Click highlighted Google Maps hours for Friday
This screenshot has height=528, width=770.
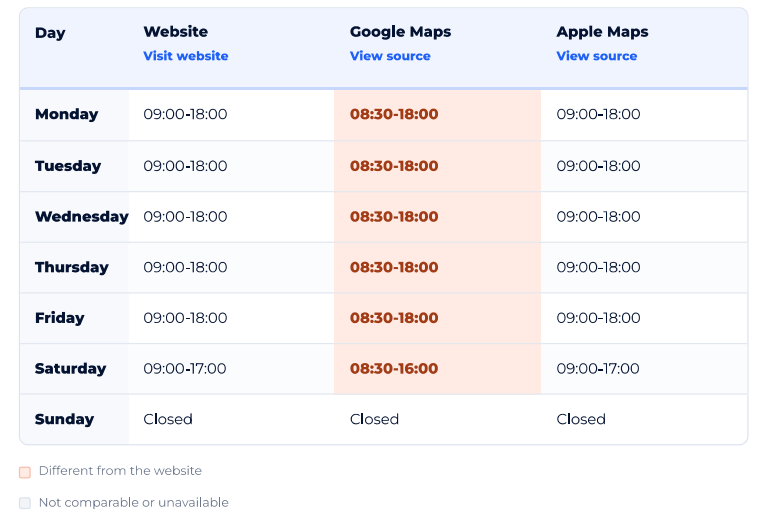click(x=394, y=318)
